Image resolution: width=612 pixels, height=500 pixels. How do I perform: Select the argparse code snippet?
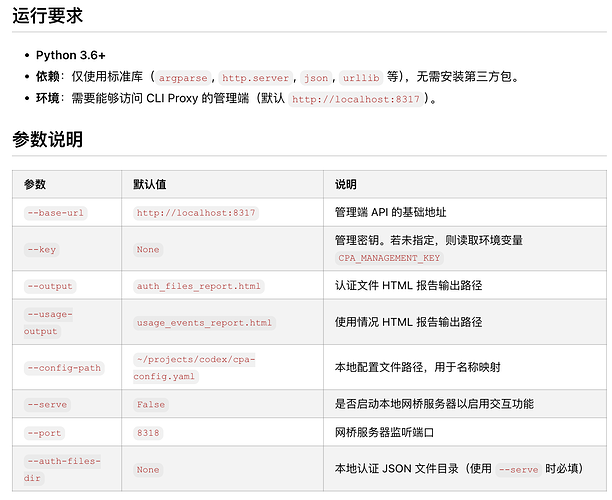tap(183, 78)
